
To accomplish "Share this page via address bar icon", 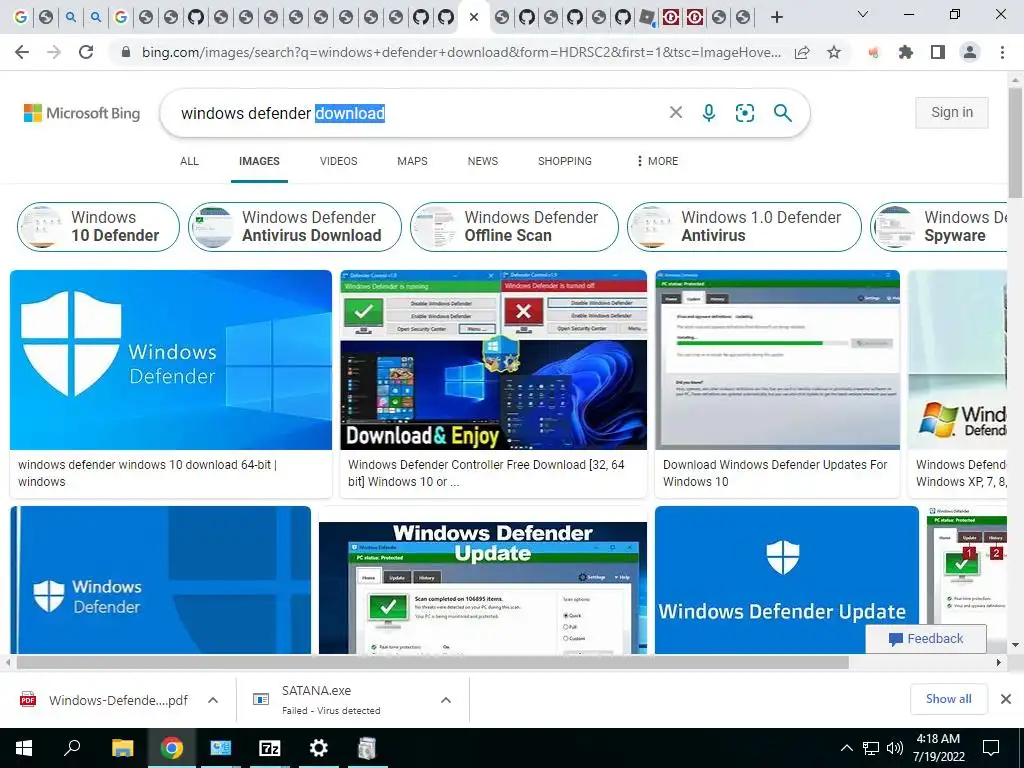I will tap(802, 52).
